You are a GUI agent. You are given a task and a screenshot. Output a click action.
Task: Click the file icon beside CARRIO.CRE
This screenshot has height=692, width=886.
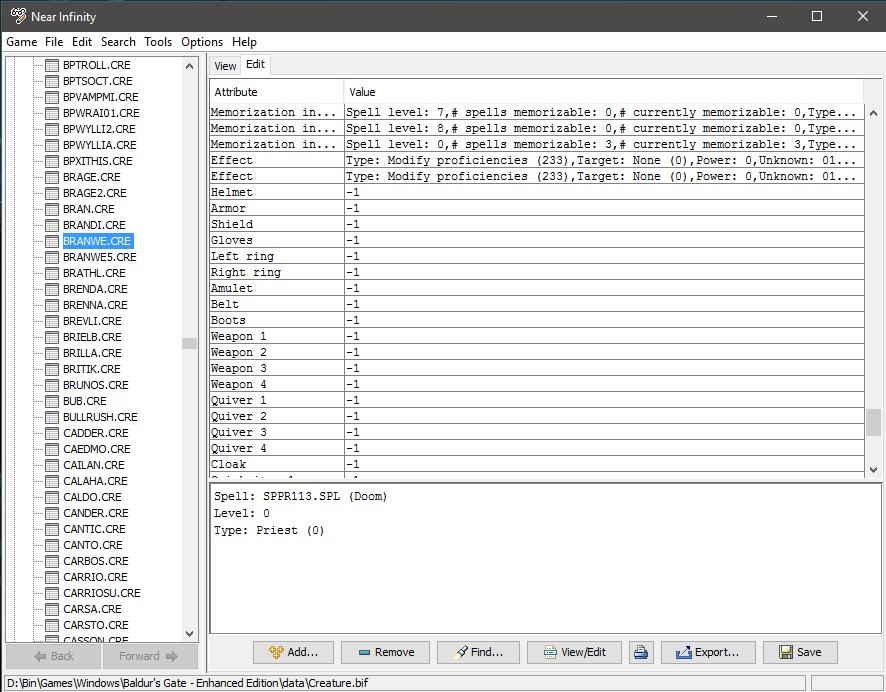[x=52, y=577]
